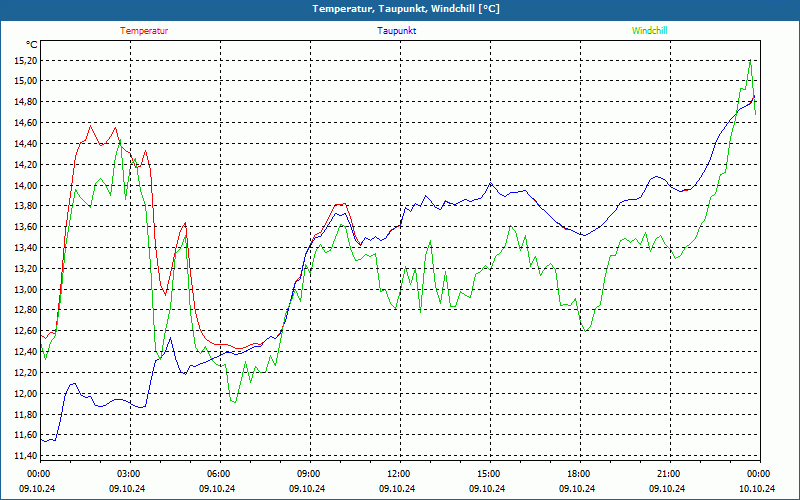Click the 21:00 time axis label
800x500 pixels.
668,474
